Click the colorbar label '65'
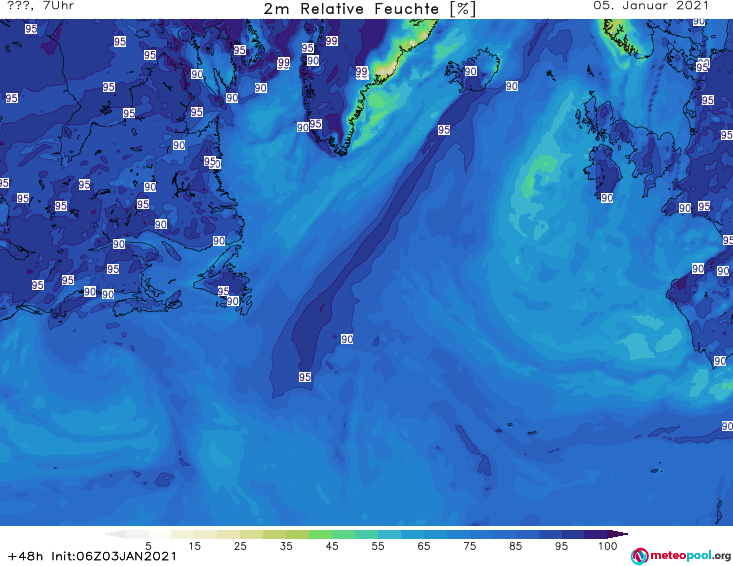 424,546
